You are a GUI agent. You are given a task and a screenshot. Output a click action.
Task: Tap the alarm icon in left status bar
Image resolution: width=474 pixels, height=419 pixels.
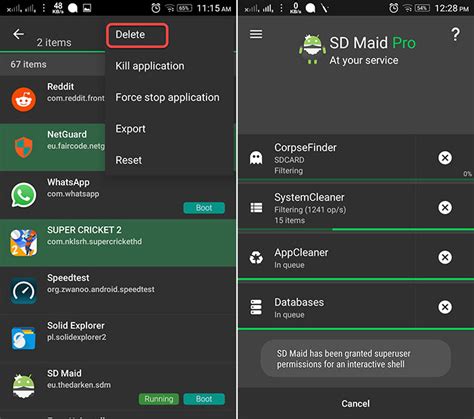pos(156,8)
